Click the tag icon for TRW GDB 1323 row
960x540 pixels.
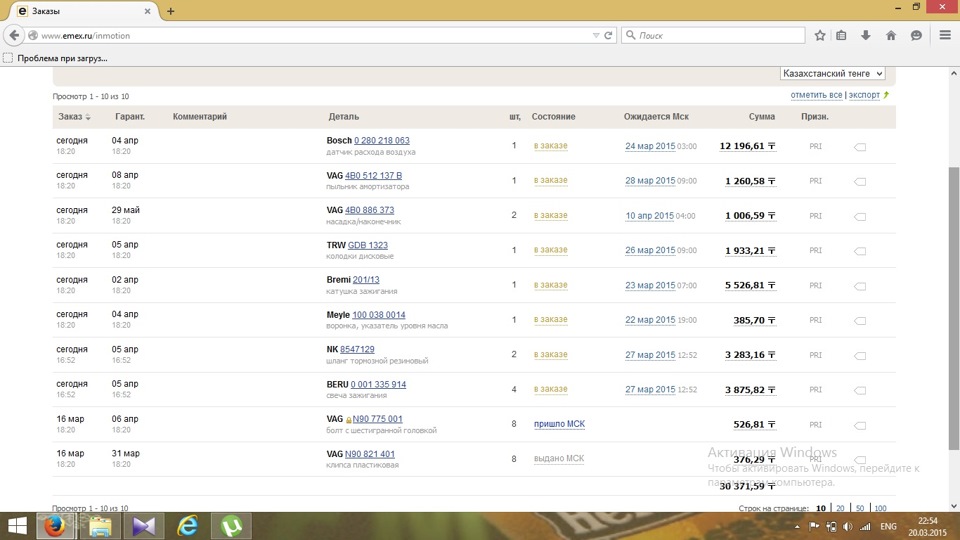click(860, 251)
